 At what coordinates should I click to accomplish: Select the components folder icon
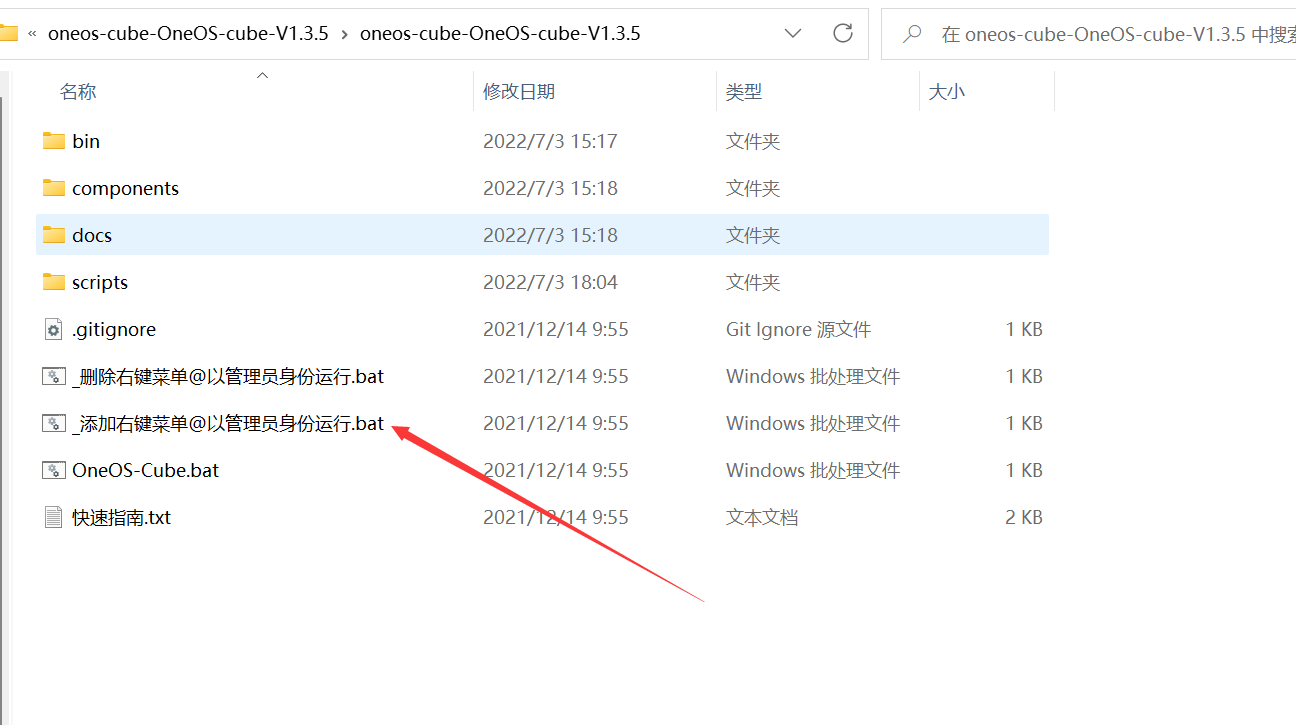pos(54,188)
